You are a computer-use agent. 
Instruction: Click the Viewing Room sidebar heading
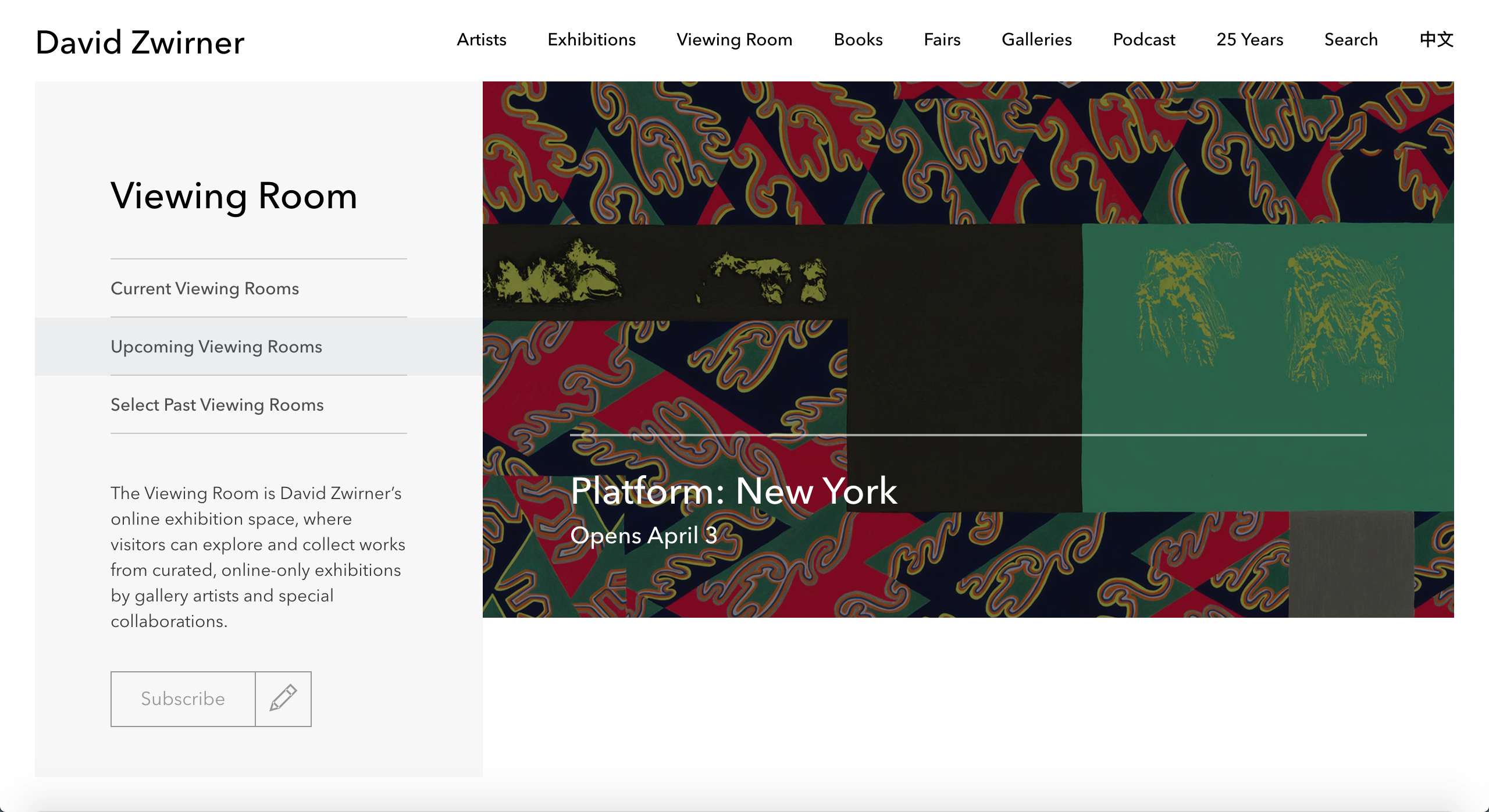coord(234,196)
